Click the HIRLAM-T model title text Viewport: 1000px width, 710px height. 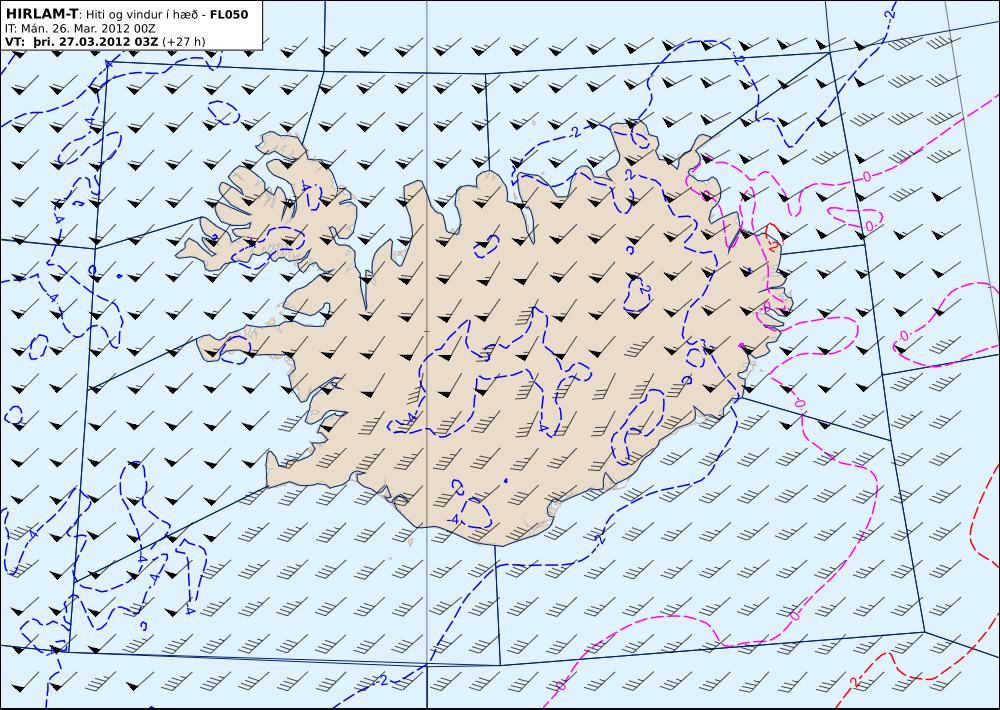pos(41,14)
